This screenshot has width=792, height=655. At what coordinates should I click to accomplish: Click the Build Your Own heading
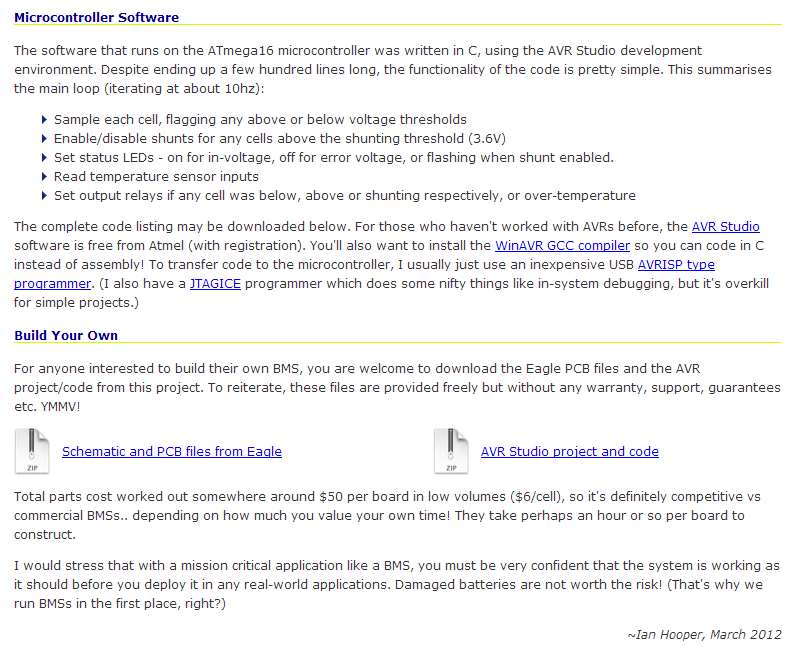[66, 336]
